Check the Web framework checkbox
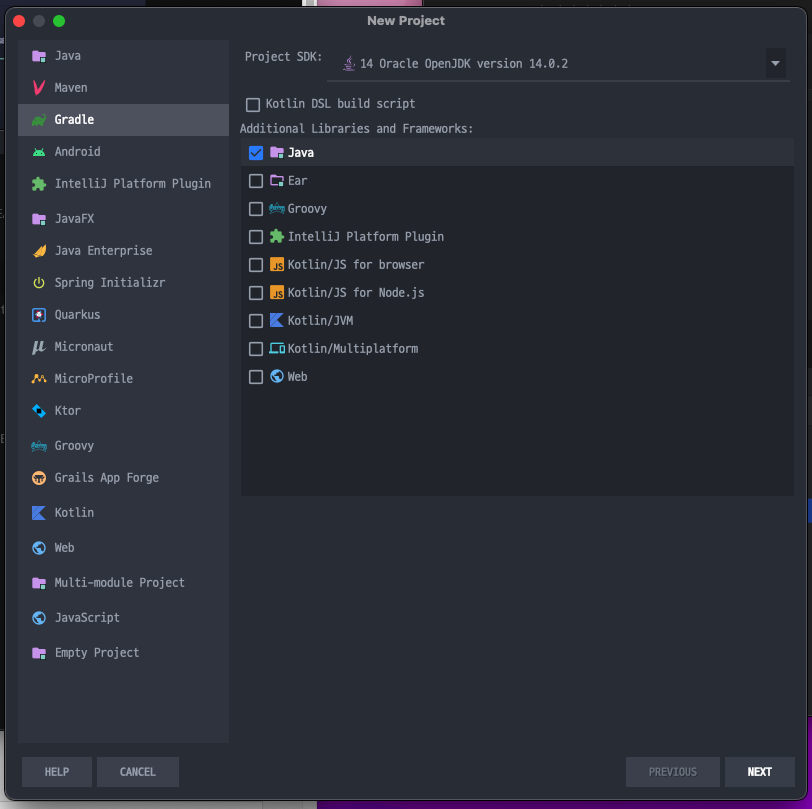Viewport: 812px width, 809px height. pos(256,377)
